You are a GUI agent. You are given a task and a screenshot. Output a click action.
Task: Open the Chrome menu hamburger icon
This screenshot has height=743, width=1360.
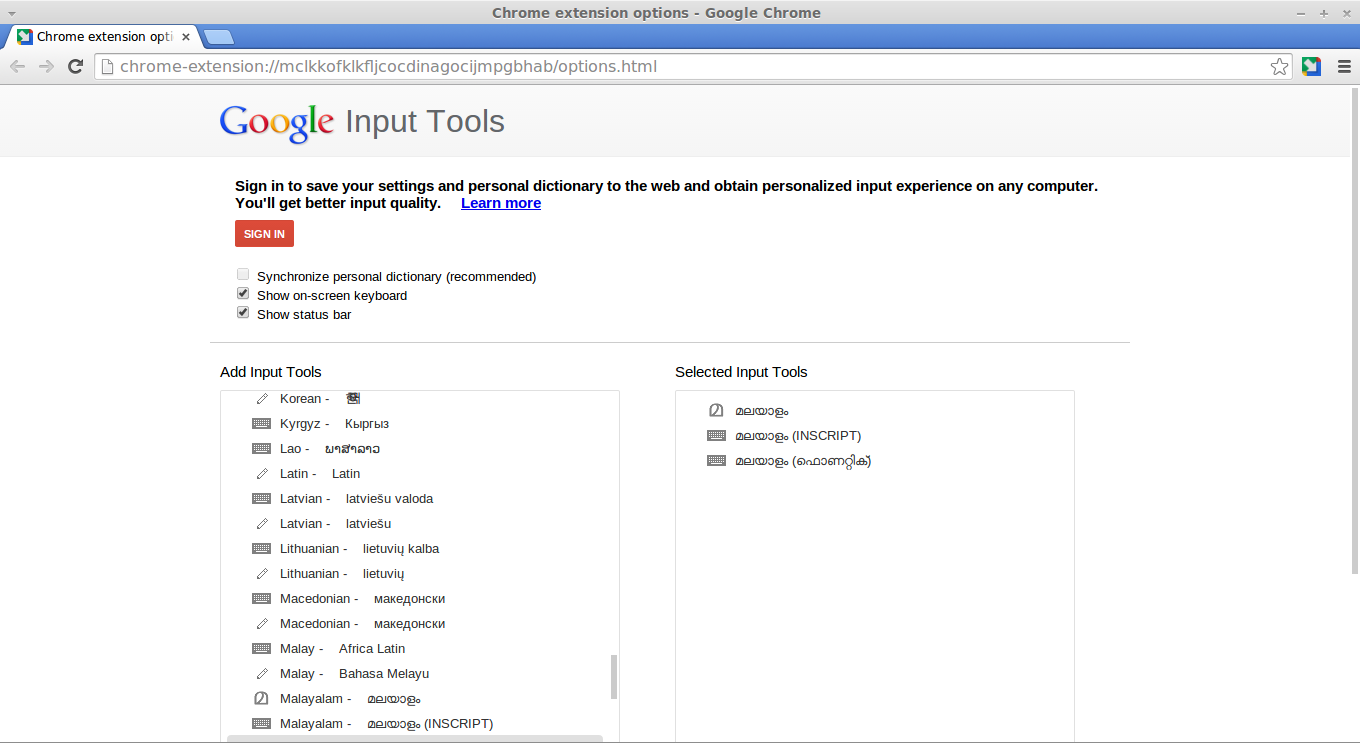pos(1344,67)
